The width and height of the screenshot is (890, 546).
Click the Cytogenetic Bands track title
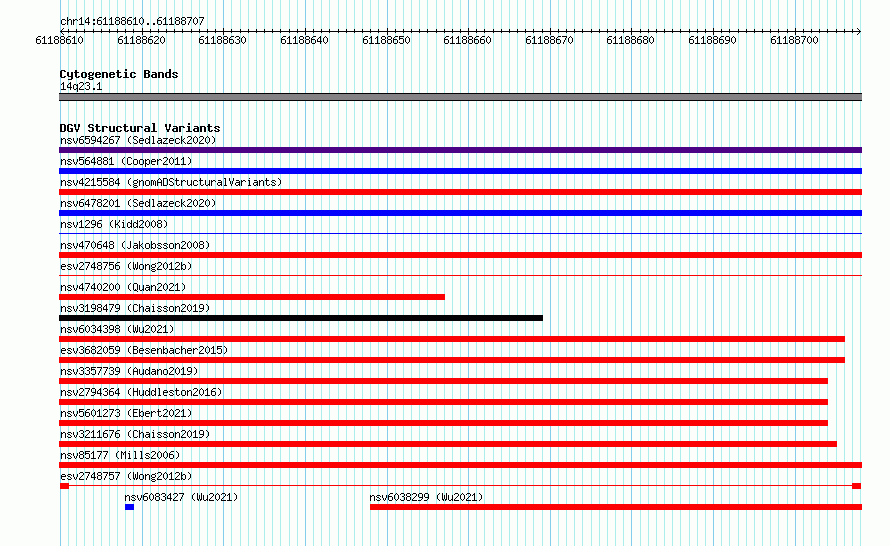point(119,74)
